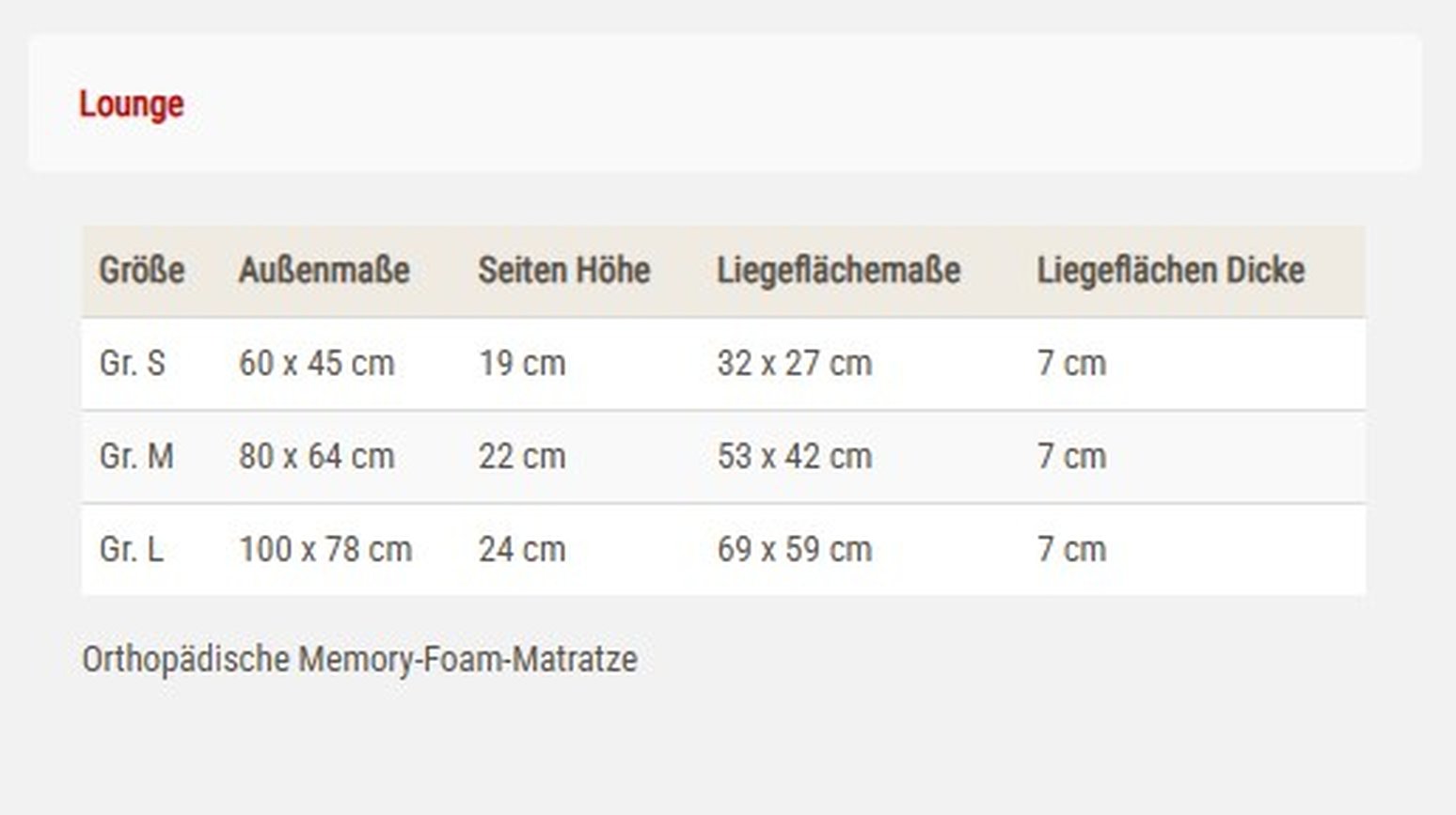Click the Seiten Höhe column header
Image resolution: width=1456 pixels, height=815 pixels.
564,271
